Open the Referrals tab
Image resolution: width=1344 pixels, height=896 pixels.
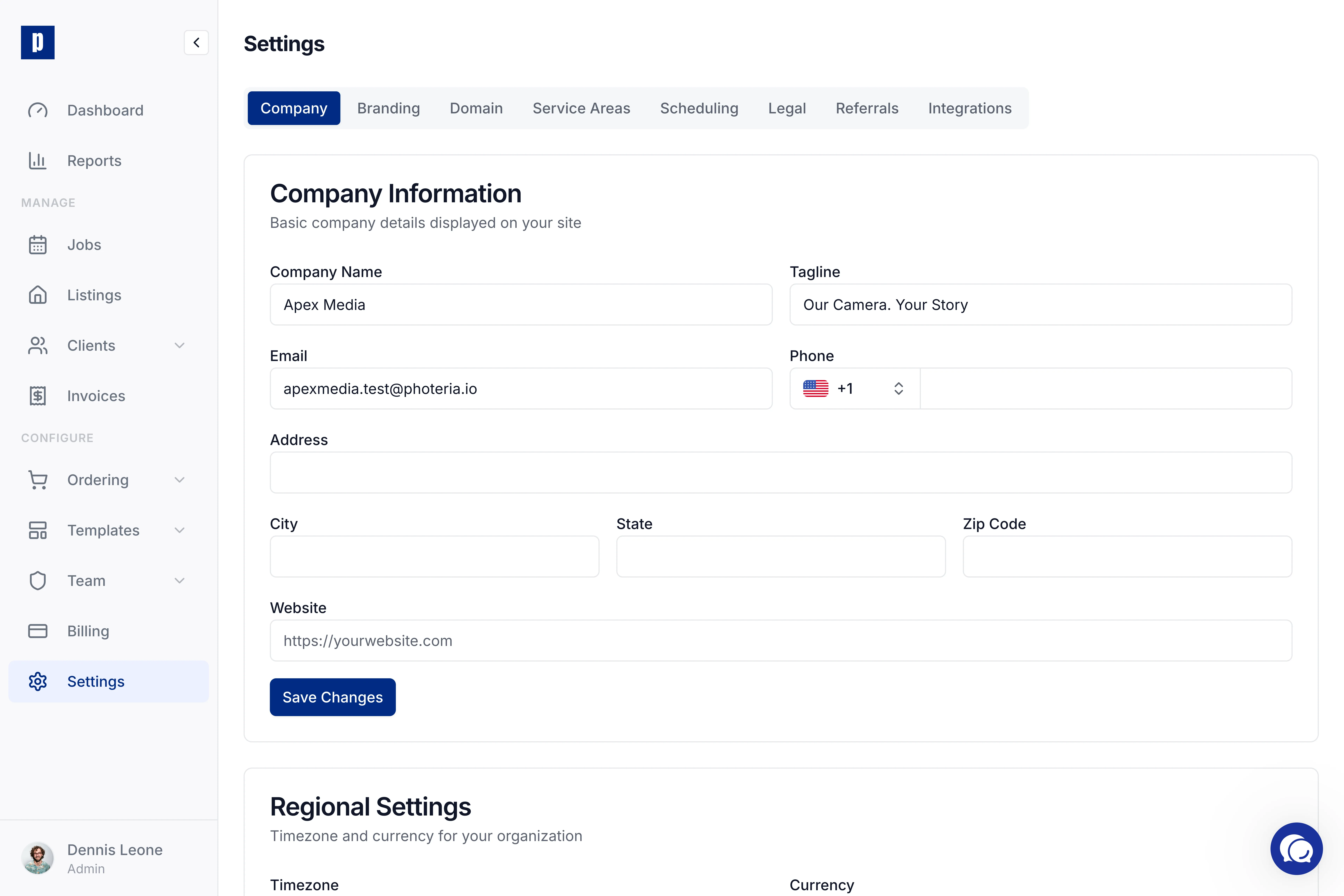(x=867, y=108)
